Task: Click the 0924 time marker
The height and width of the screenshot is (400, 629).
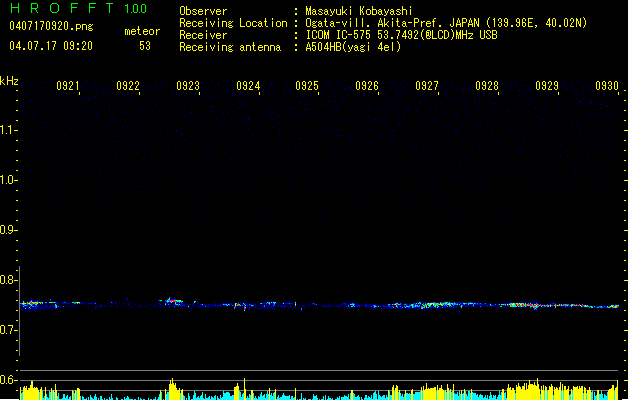Action: pyautogui.click(x=248, y=86)
